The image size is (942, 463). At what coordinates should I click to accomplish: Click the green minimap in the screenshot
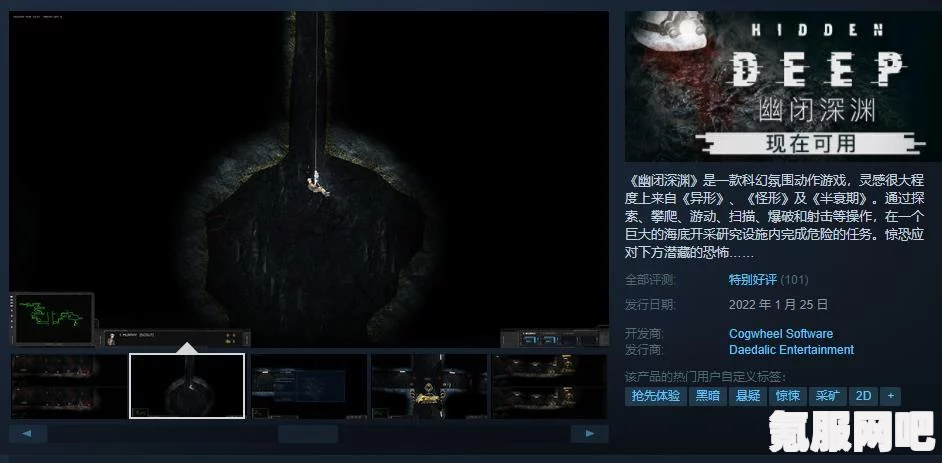(53, 318)
